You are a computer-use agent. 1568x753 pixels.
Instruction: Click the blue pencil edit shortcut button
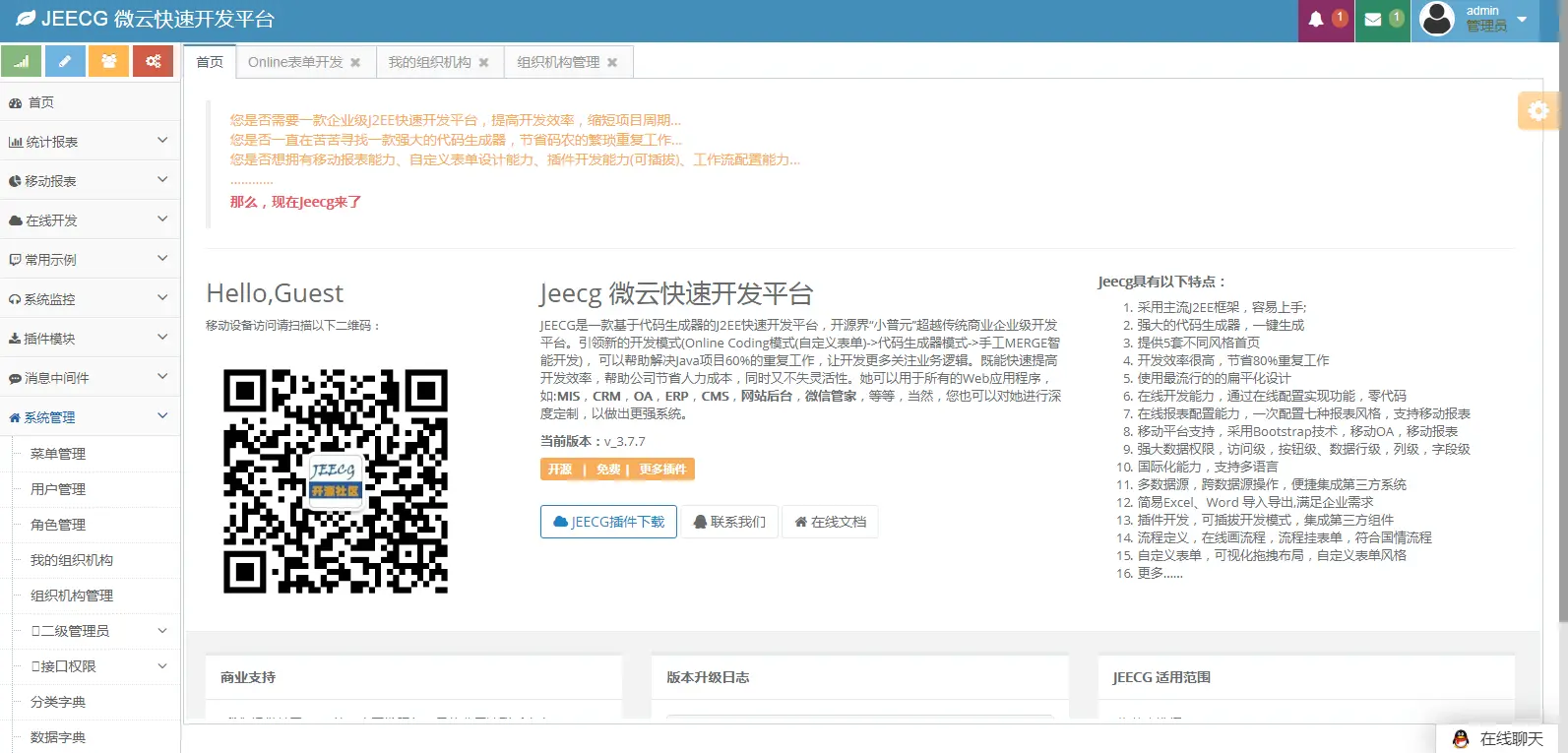65,61
